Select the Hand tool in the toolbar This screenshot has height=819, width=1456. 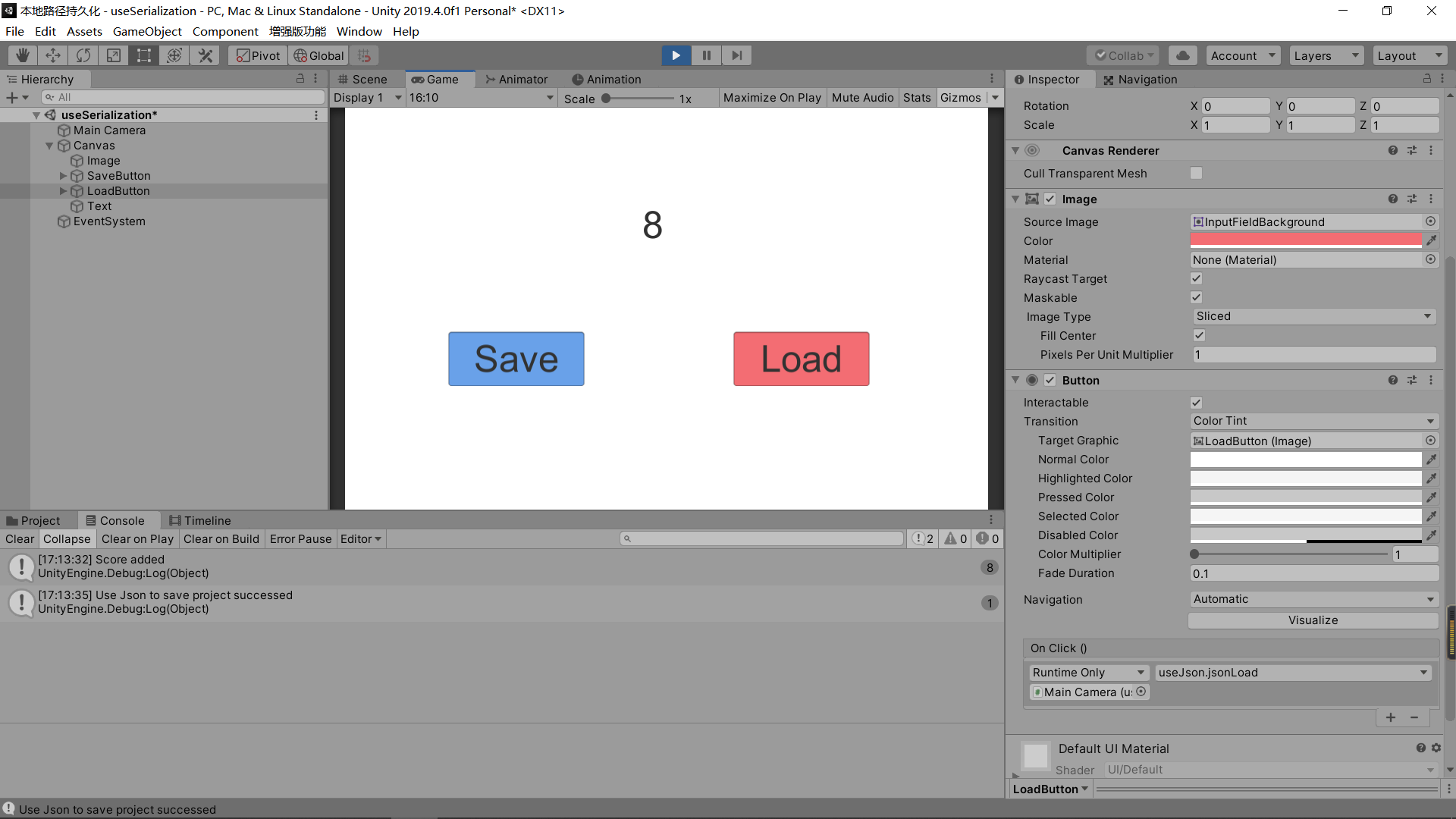tap(21, 55)
